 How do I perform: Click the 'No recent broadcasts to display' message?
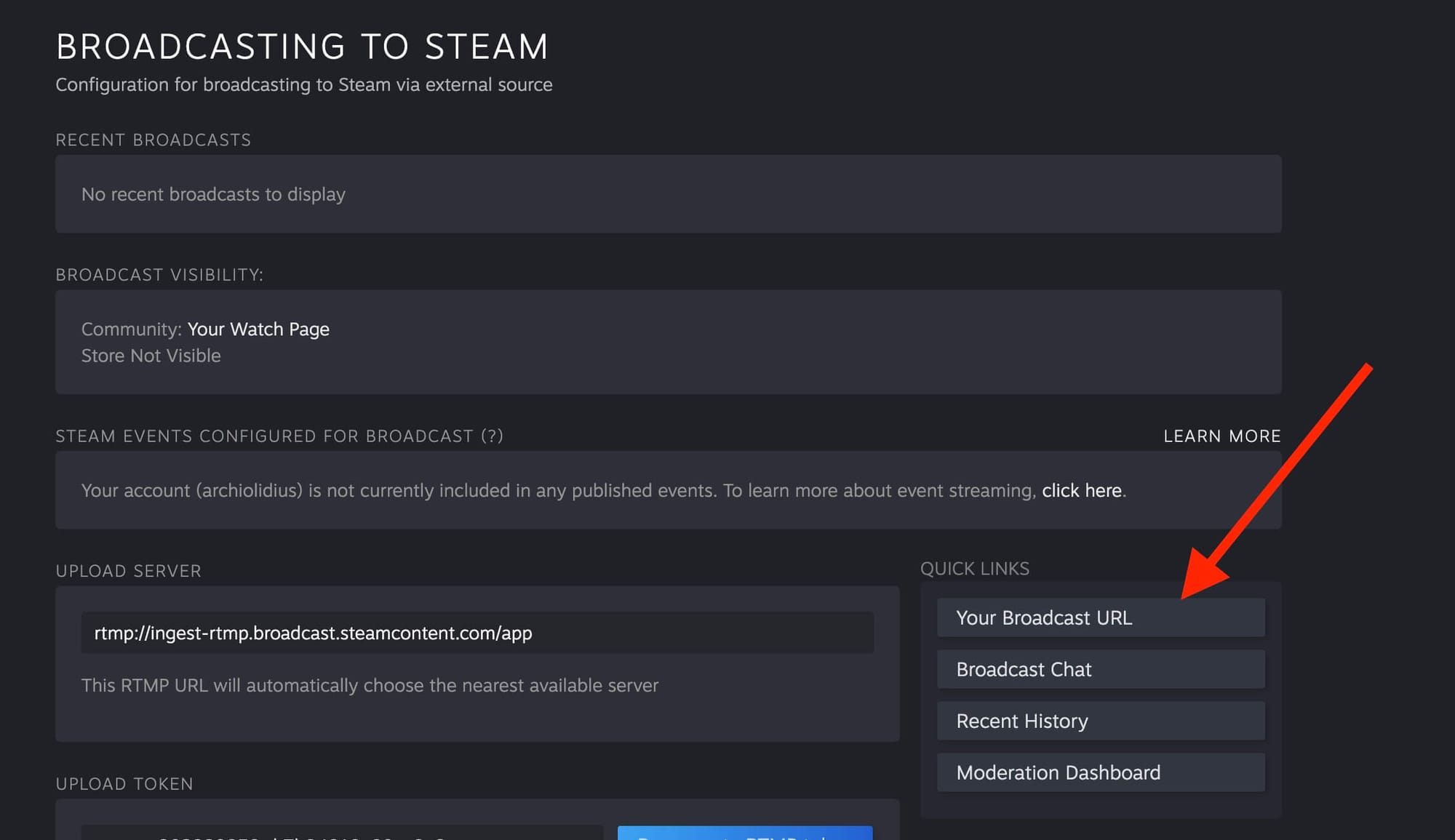click(213, 195)
